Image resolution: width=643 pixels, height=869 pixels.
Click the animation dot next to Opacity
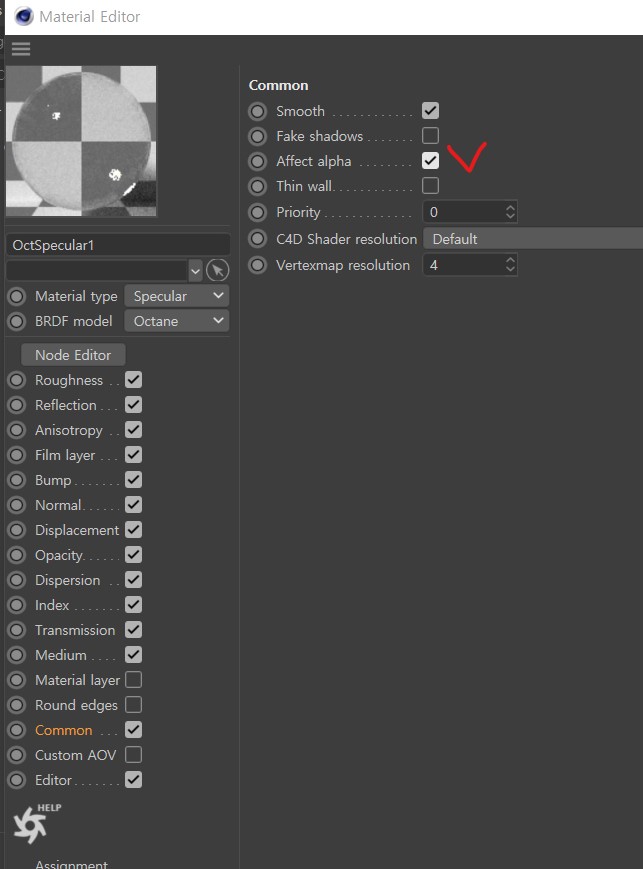click(17, 555)
